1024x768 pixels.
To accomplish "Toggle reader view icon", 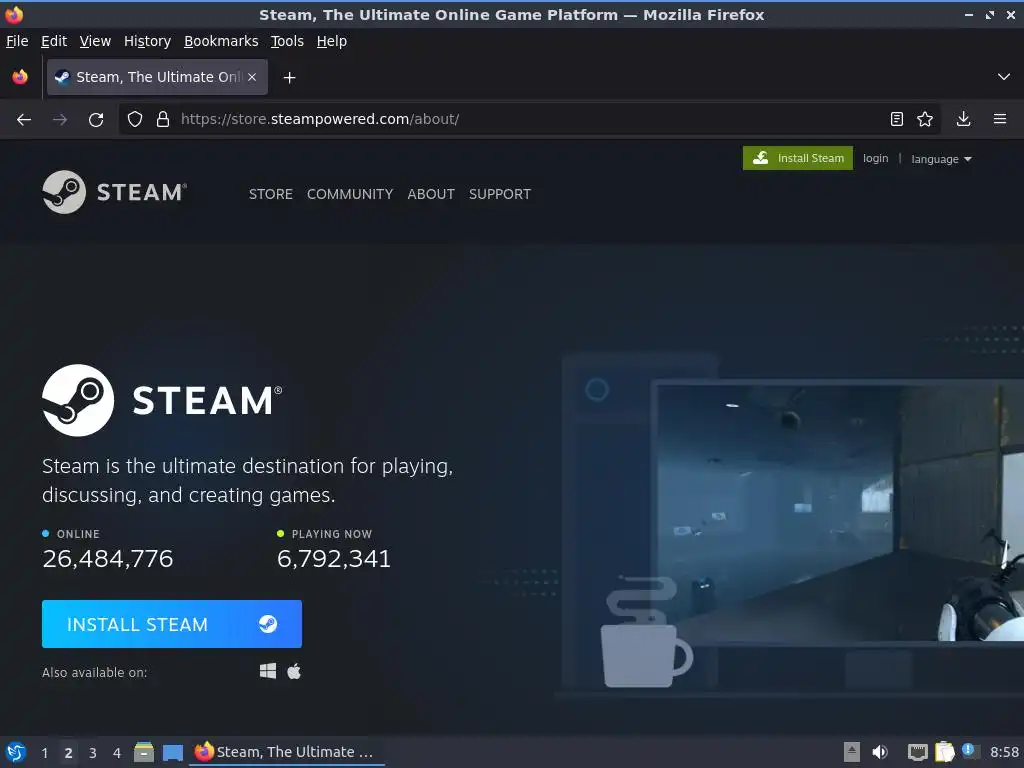I will (897, 119).
